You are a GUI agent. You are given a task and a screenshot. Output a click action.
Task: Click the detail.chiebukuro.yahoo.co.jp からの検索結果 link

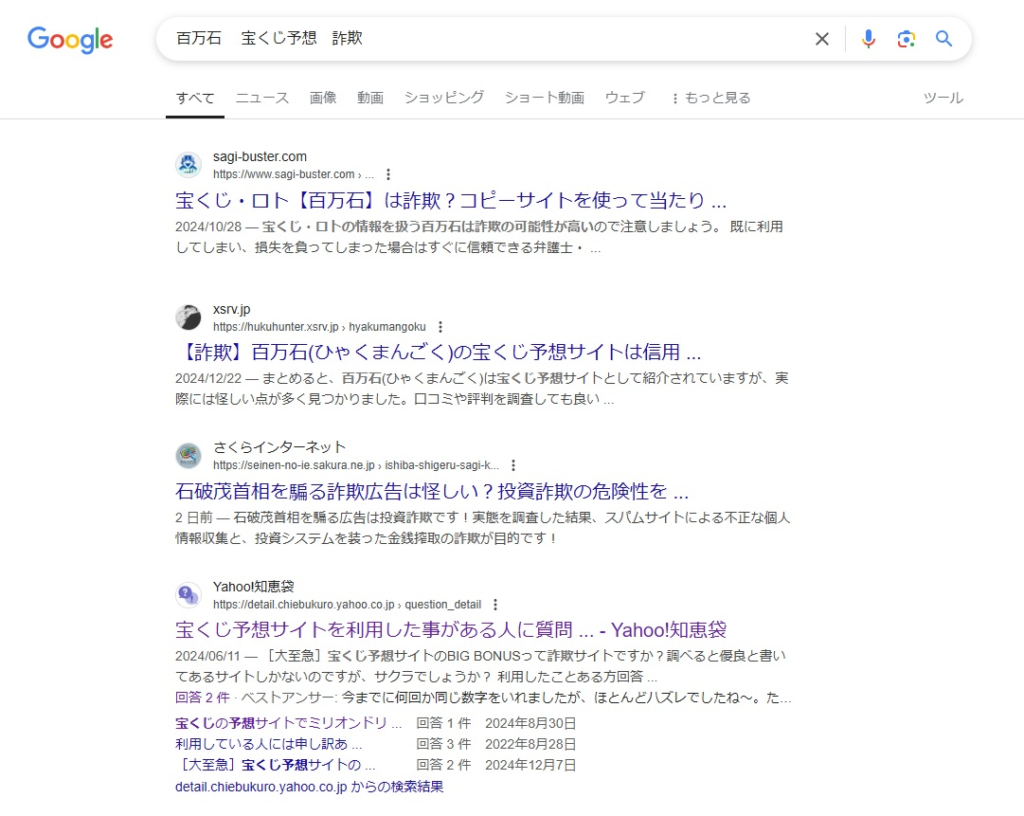(309, 787)
